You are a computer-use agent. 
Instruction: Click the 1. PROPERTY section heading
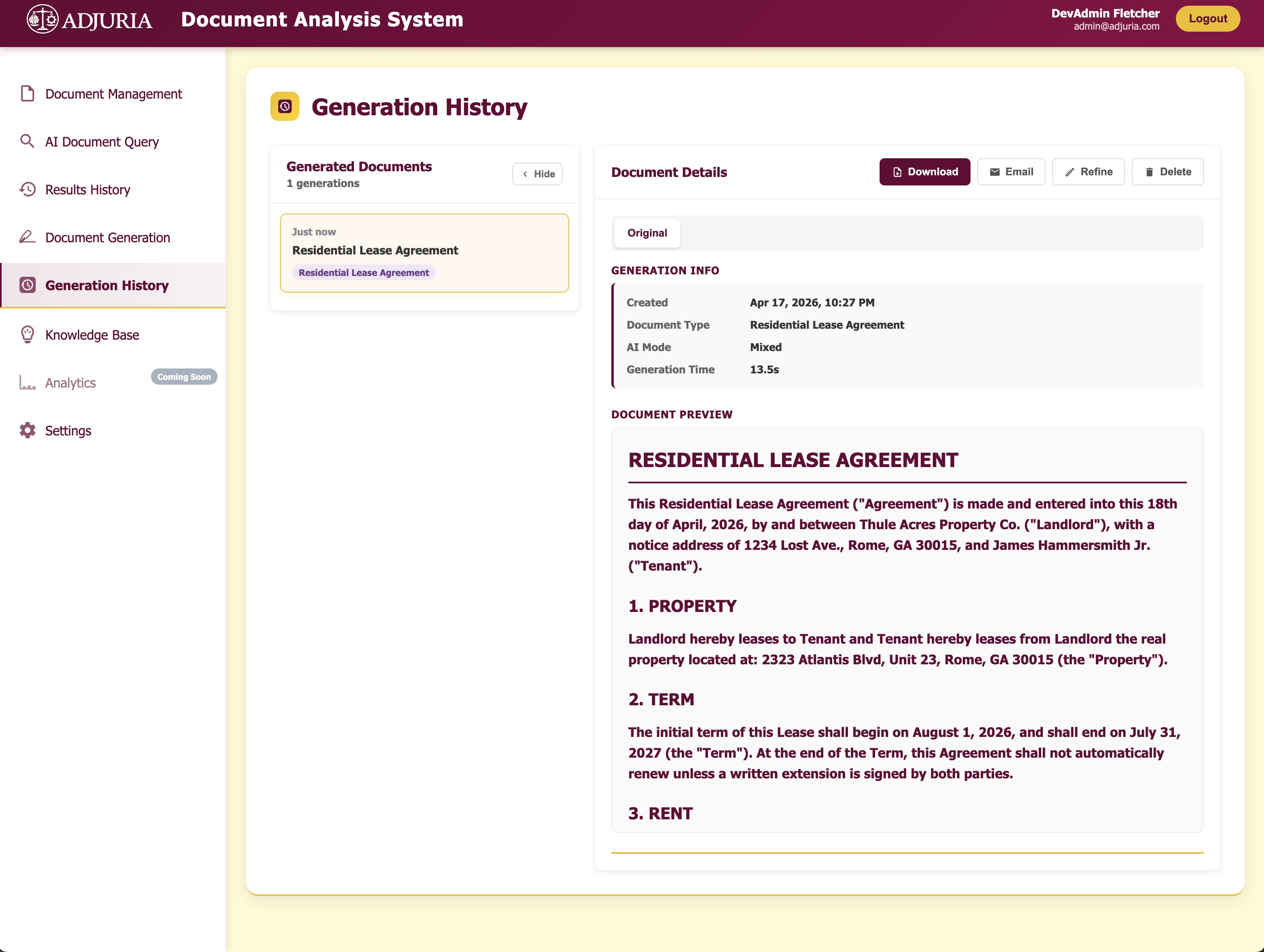point(682,606)
